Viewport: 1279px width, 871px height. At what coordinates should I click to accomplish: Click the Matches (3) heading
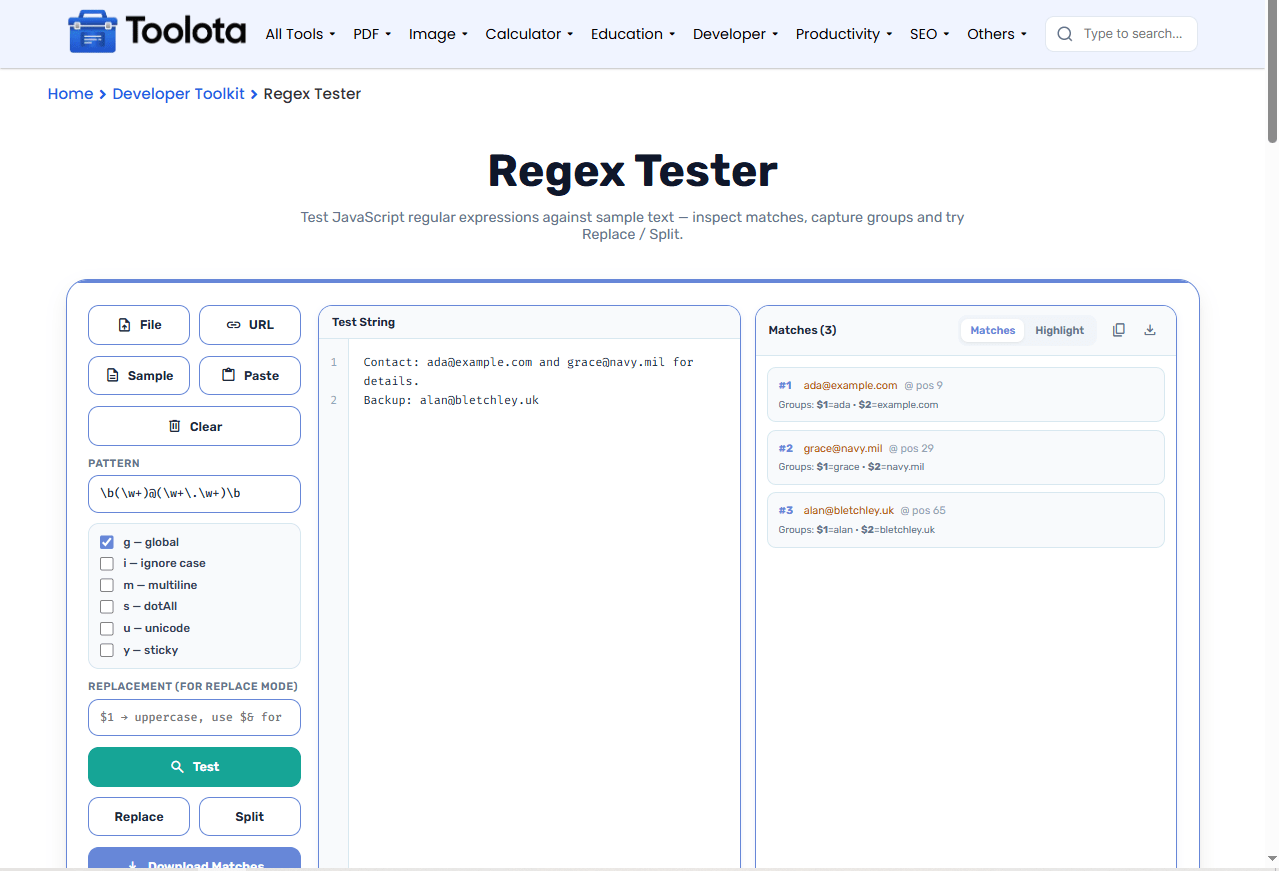click(x=802, y=330)
